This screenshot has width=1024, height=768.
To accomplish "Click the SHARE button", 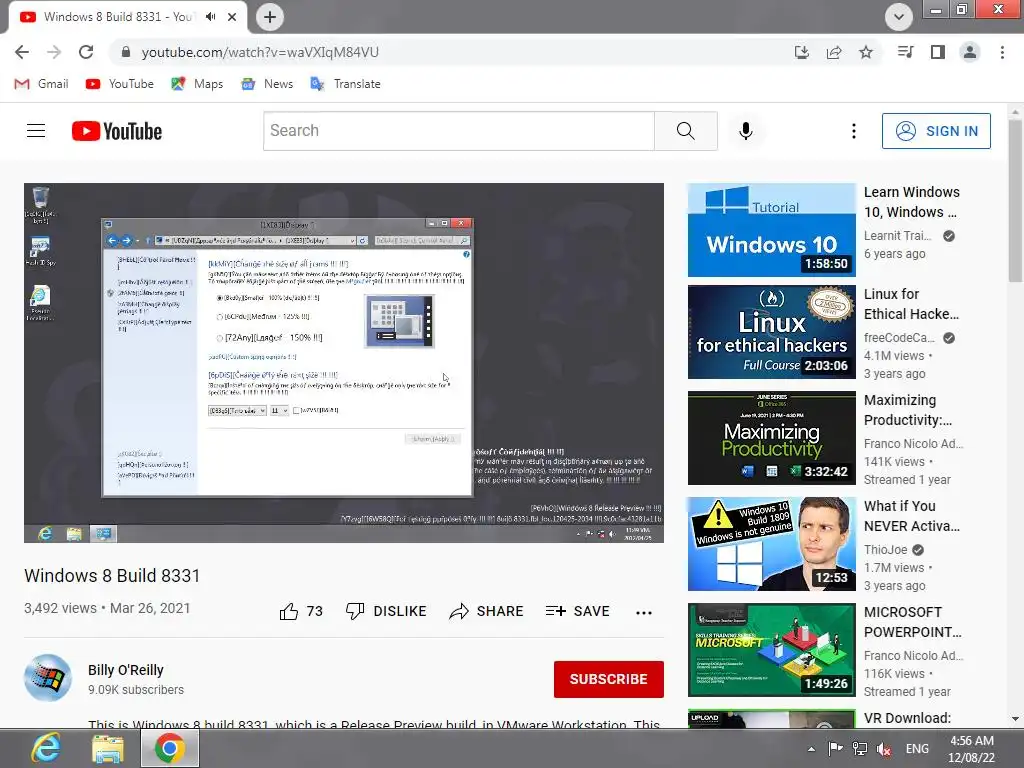I will pos(487,611).
